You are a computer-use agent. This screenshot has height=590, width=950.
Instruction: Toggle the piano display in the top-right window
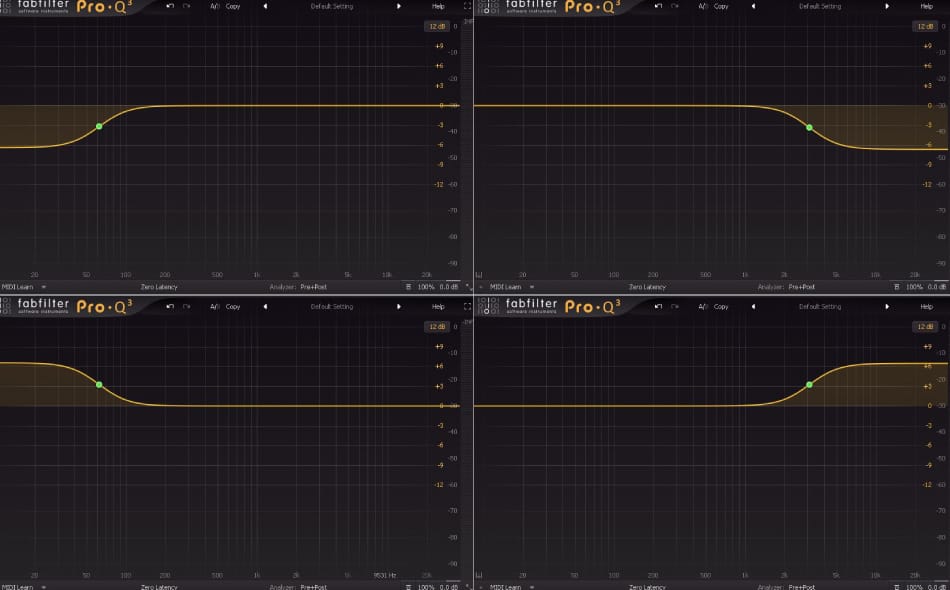pos(479,275)
